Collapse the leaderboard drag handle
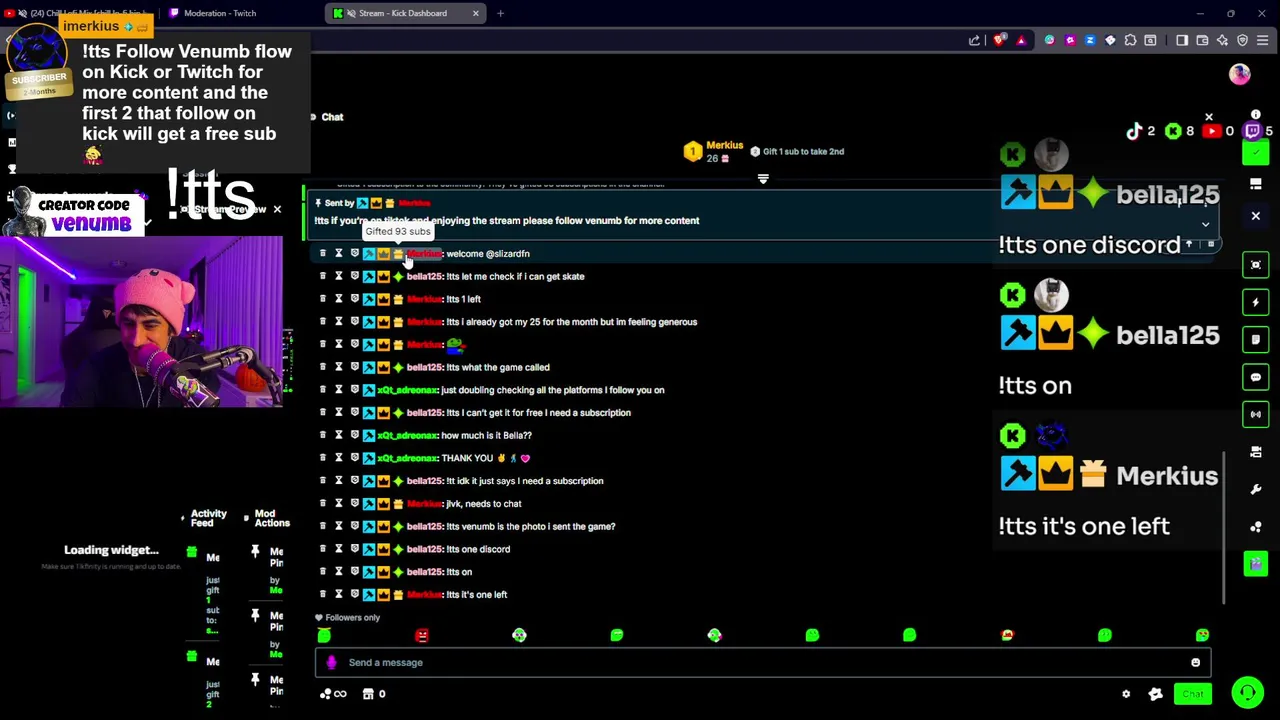 pos(763,179)
